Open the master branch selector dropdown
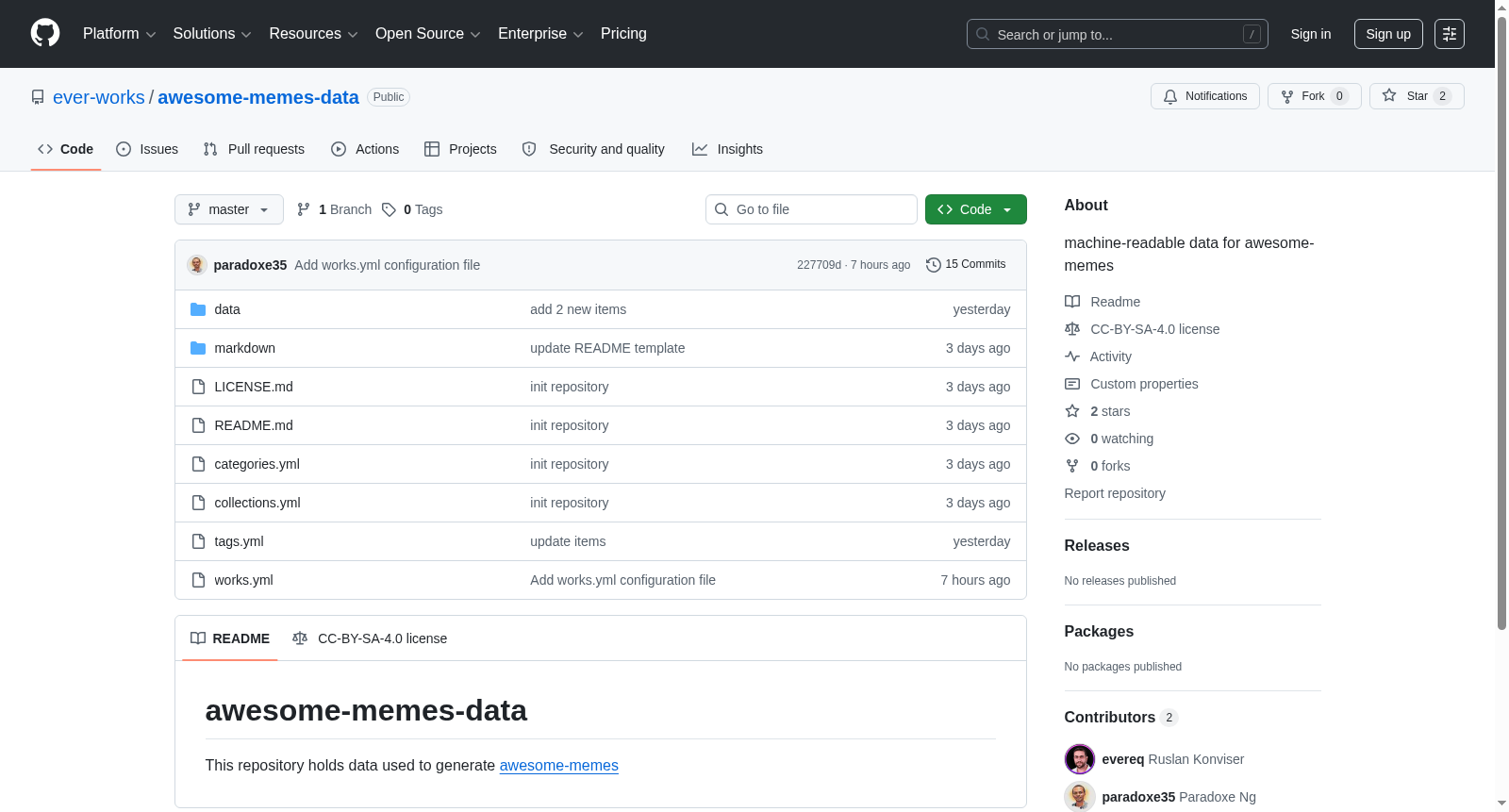This screenshot has width=1509, height=812. 229,209
